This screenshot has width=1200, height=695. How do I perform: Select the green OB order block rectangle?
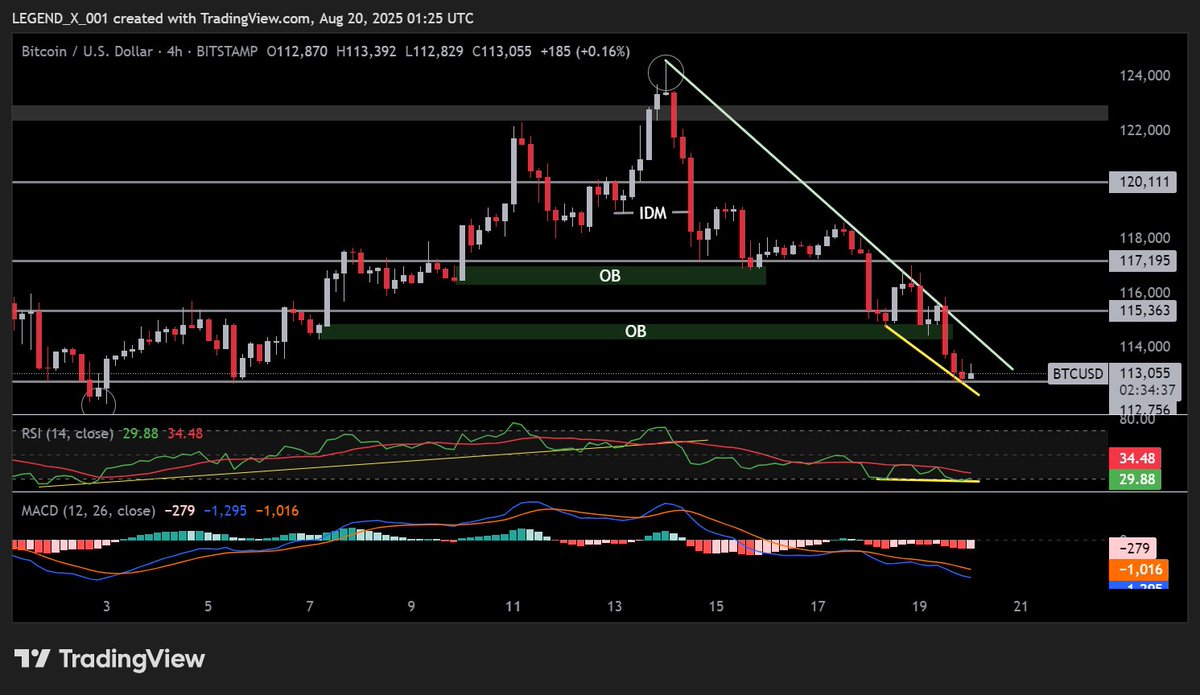[x=610, y=275]
